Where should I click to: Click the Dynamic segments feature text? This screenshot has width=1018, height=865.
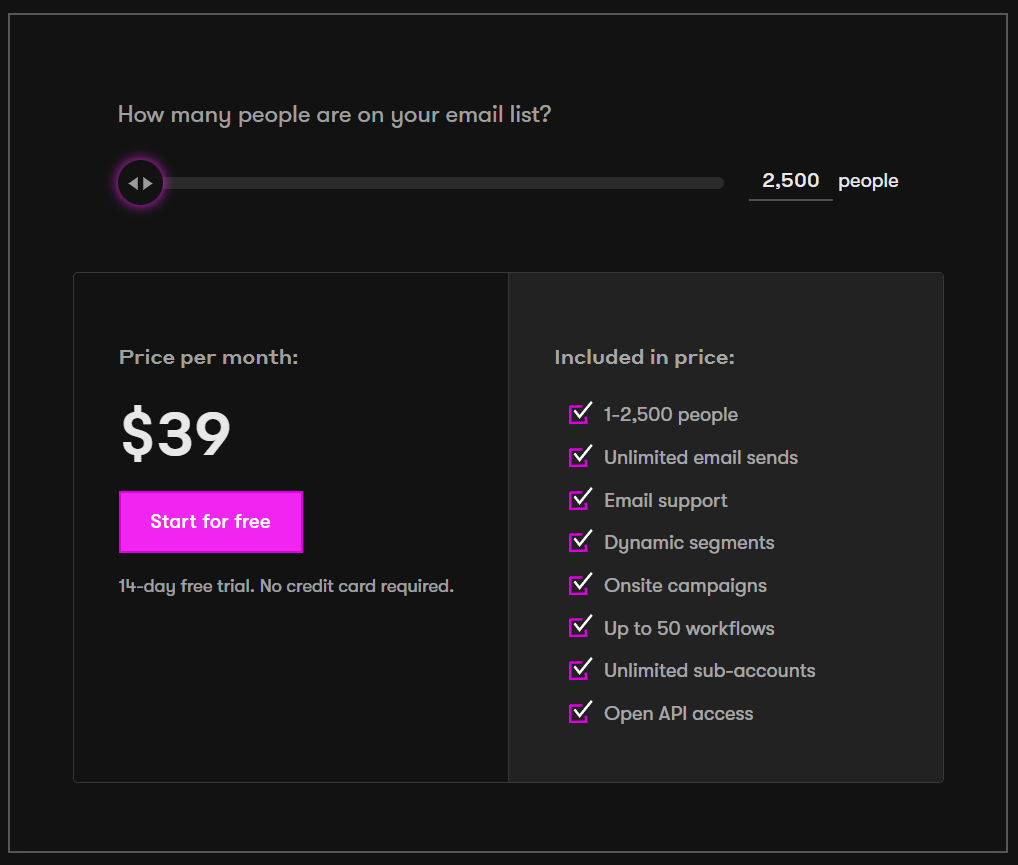tap(689, 543)
